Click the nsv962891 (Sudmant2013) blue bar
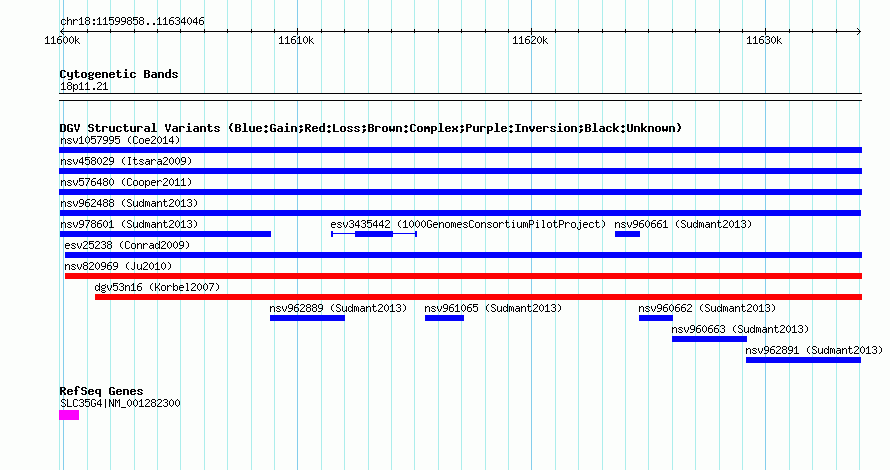The width and height of the screenshot is (890, 470). click(x=803, y=360)
